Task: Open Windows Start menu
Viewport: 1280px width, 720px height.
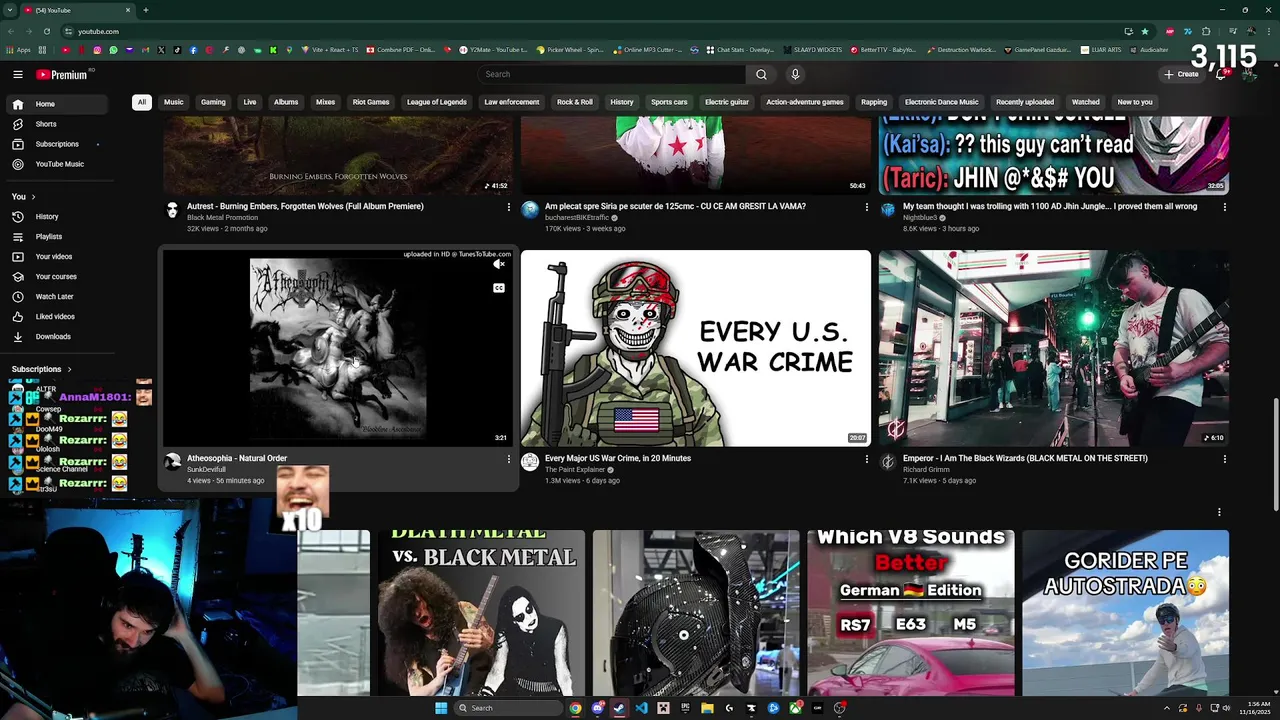Action: (x=441, y=708)
